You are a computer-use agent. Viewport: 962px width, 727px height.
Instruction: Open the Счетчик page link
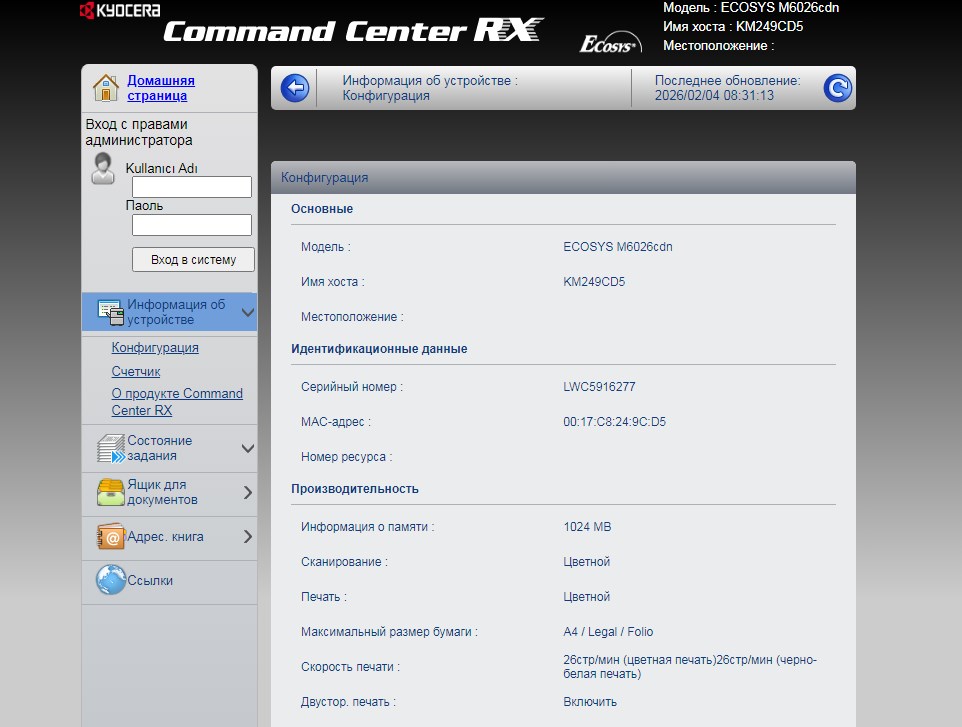136,371
